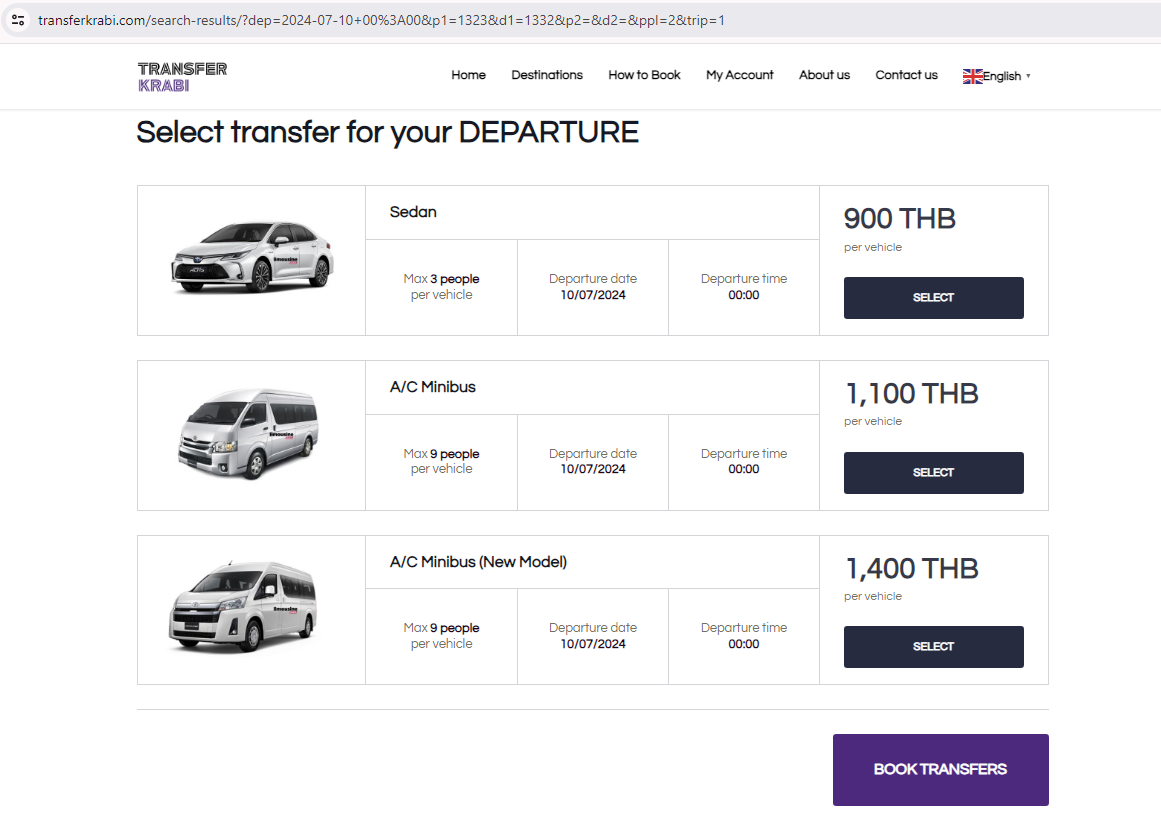This screenshot has height=817, width=1161.
Task: Select the Sedan for 900 THB
Action: (933, 298)
